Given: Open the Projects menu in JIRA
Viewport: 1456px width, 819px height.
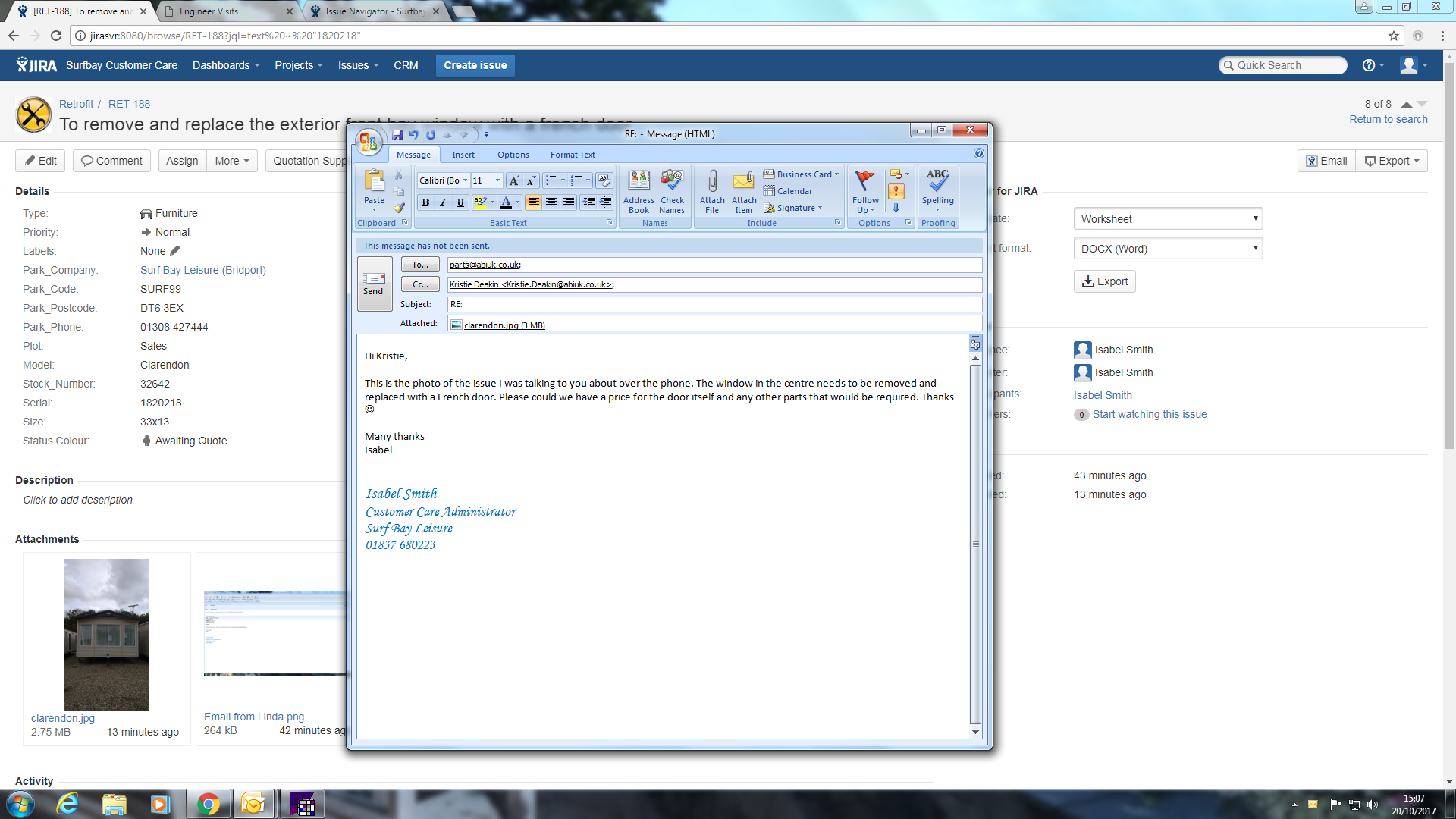Looking at the screenshot, I should (298, 65).
